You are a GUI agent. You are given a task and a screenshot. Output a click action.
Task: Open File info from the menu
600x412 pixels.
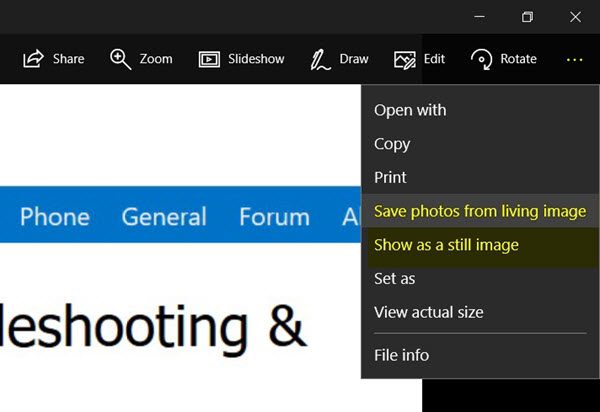(x=401, y=355)
